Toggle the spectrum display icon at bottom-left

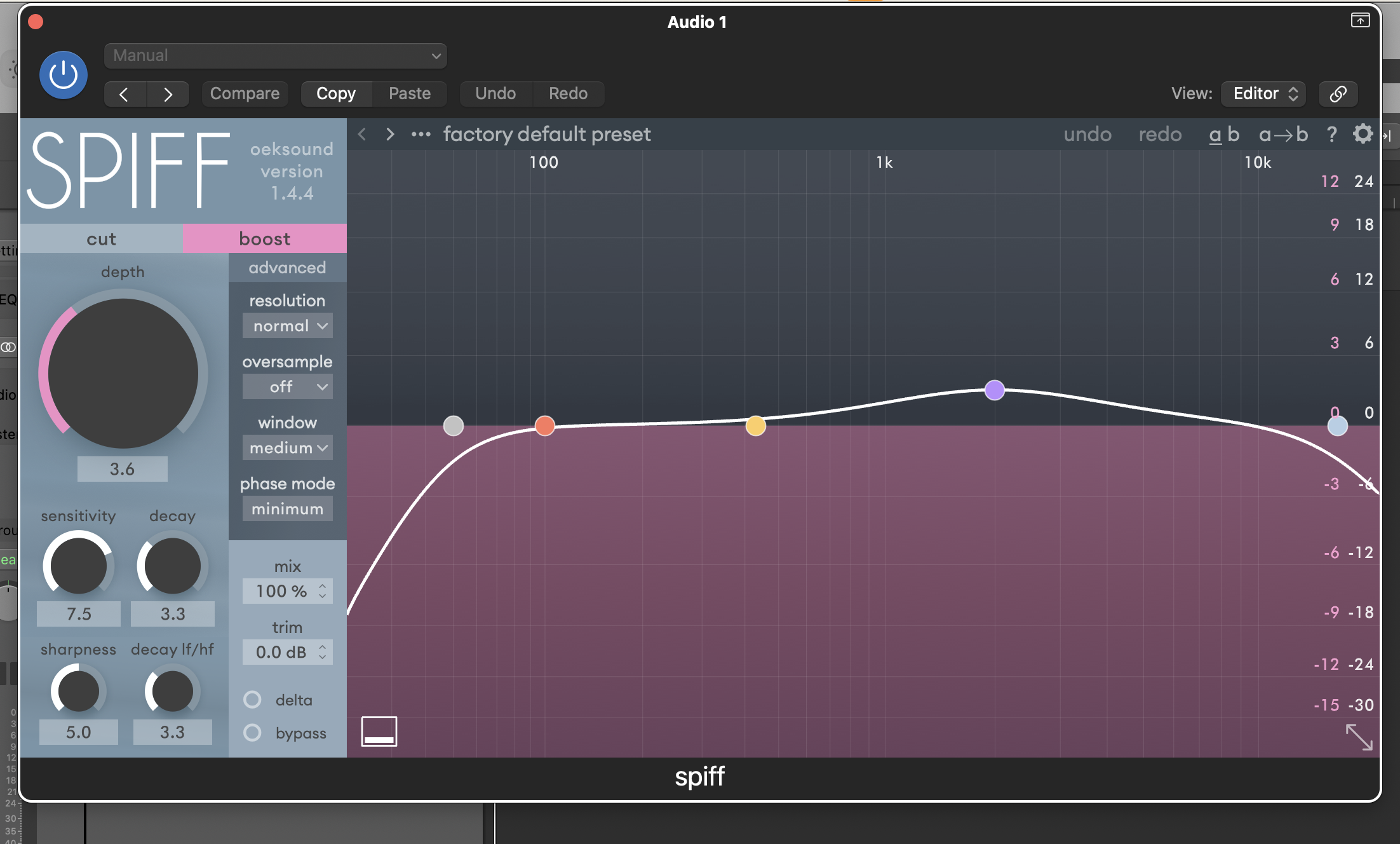click(x=379, y=732)
